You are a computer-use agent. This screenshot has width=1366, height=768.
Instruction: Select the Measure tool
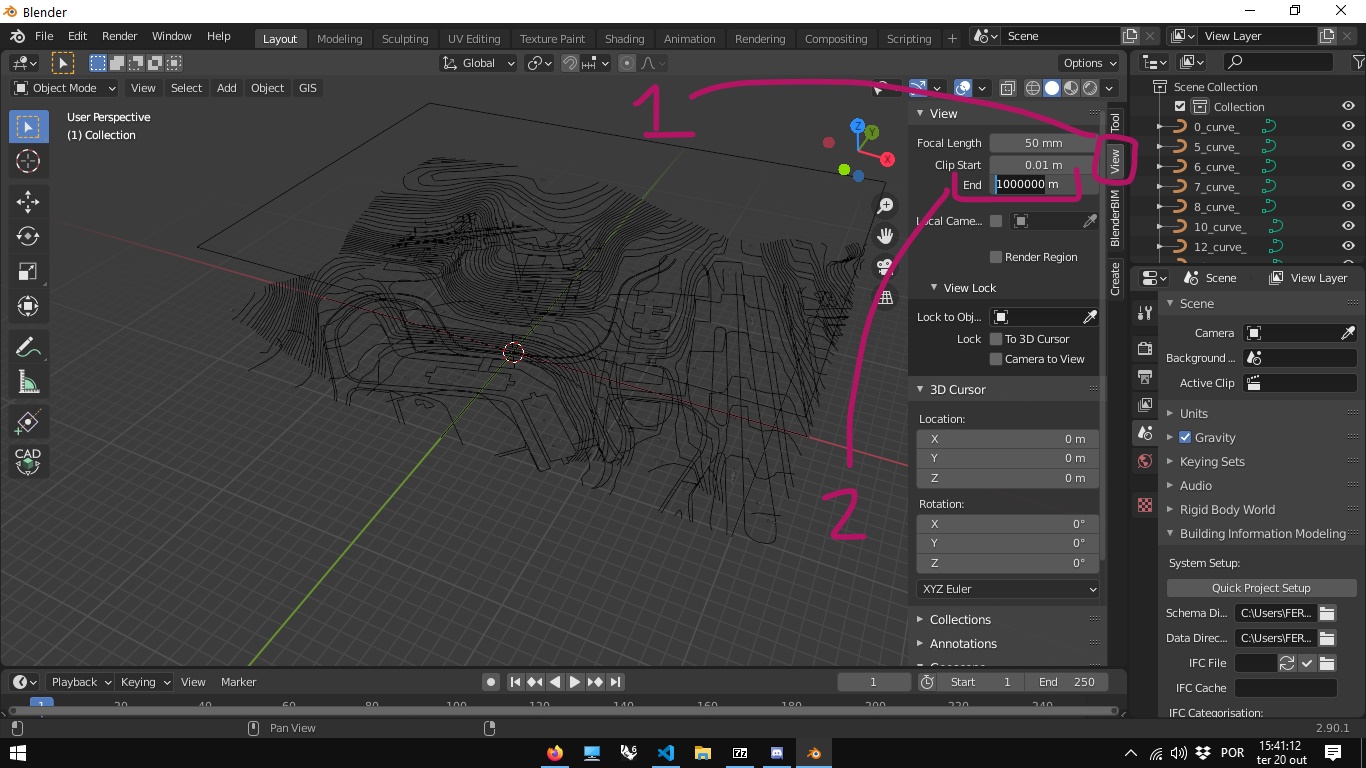point(28,382)
